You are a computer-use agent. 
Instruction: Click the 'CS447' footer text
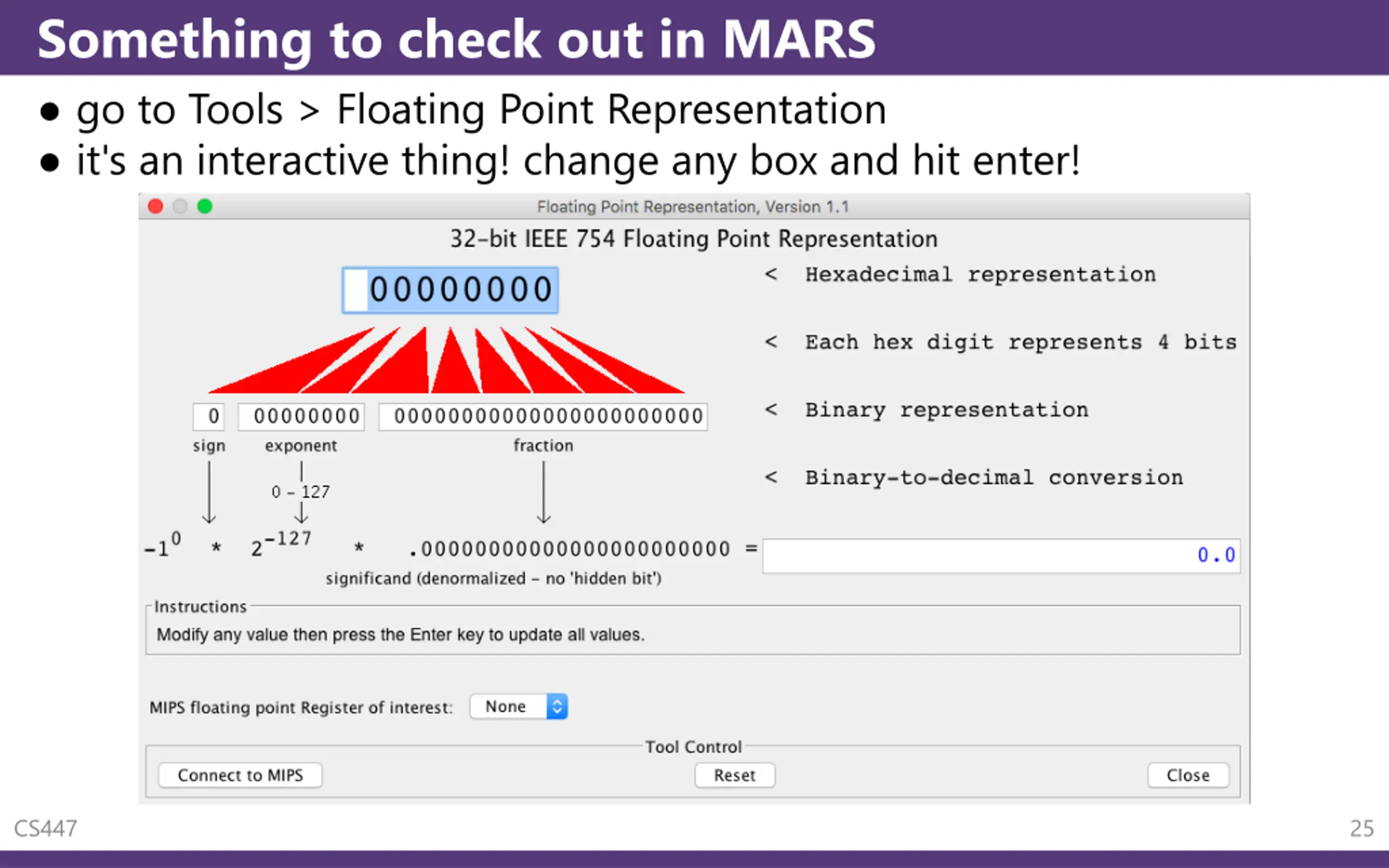46,829
